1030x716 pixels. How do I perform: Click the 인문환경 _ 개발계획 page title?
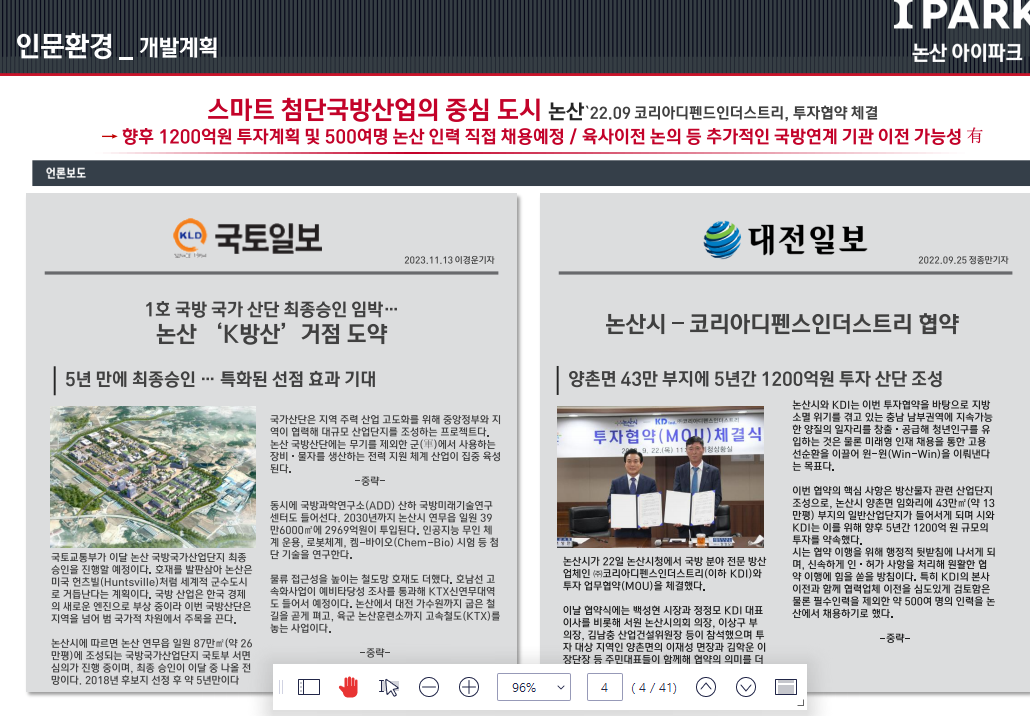coord(116,46)
